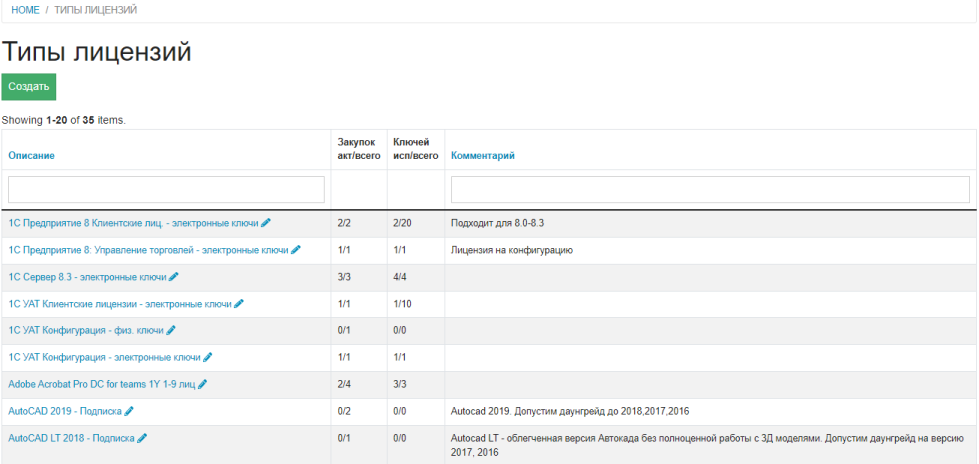Focus the Комментарий filter input field
The height and width of the screenshot is (464, 979).
pos(710,189)
